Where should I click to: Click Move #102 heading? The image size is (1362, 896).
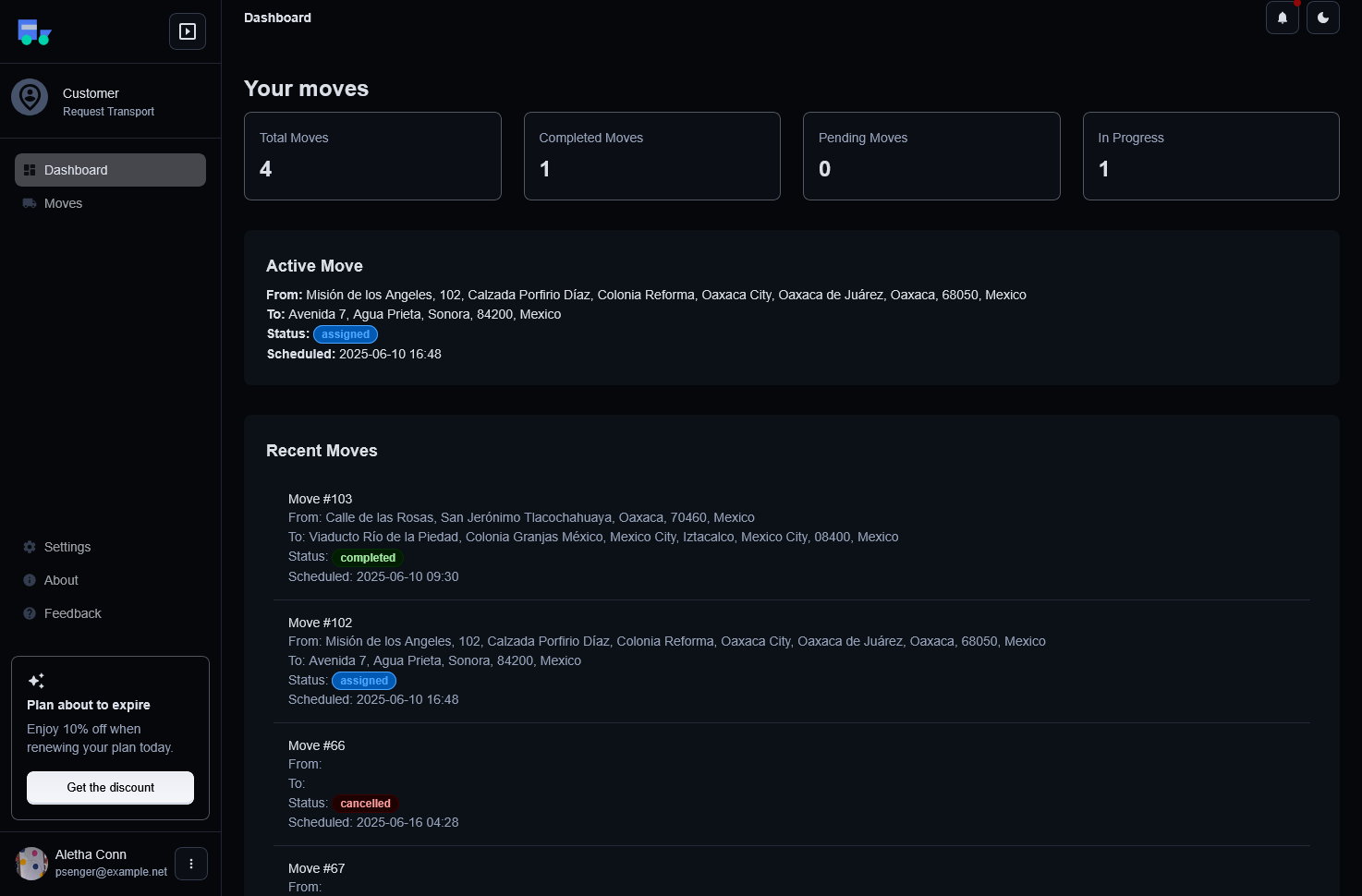coord(320,623)
